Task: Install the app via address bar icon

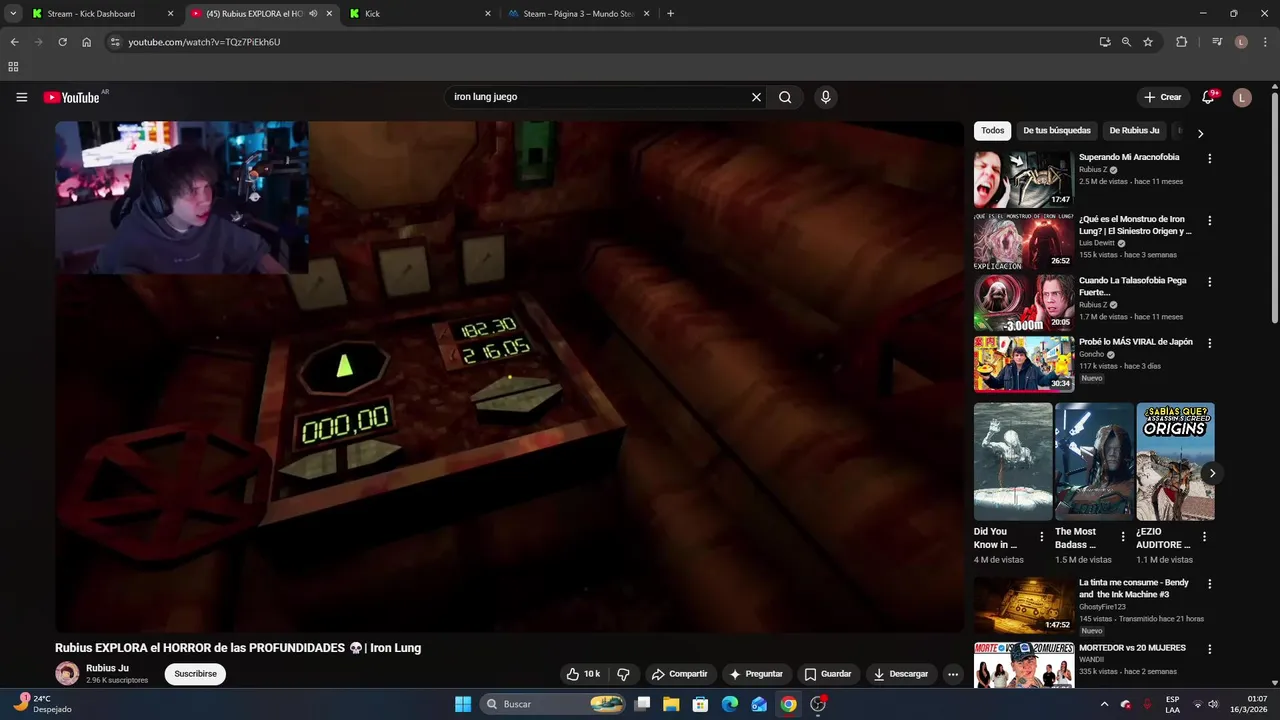Action: (1104, 42)
